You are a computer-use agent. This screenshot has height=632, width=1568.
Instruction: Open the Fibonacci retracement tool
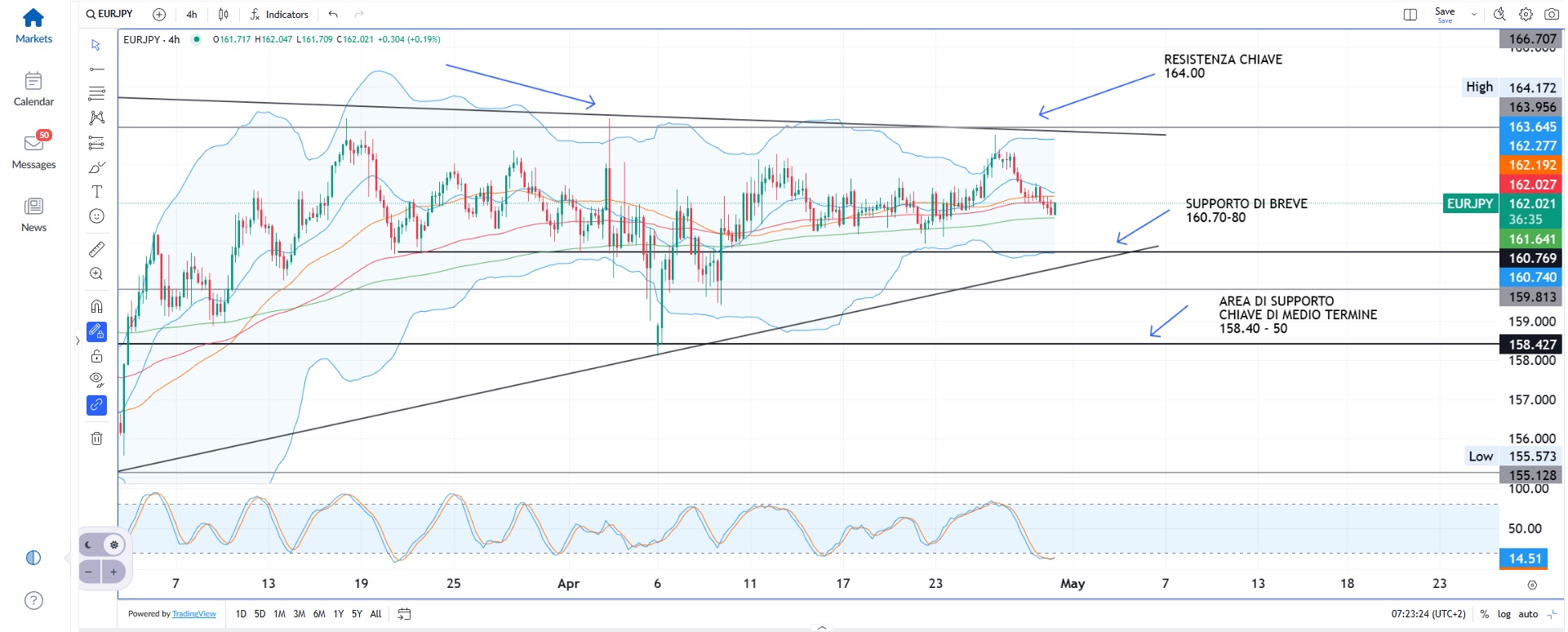pos(96,94)
